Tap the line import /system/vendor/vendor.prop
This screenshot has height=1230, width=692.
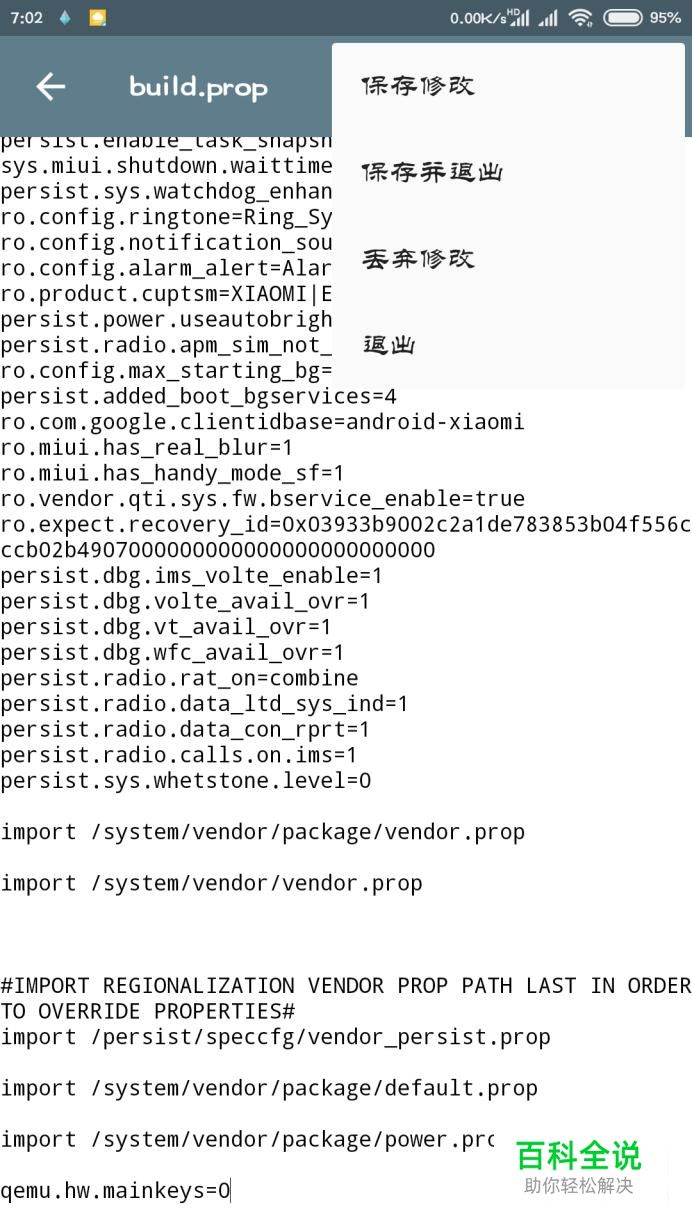click(x=211, y=883)
